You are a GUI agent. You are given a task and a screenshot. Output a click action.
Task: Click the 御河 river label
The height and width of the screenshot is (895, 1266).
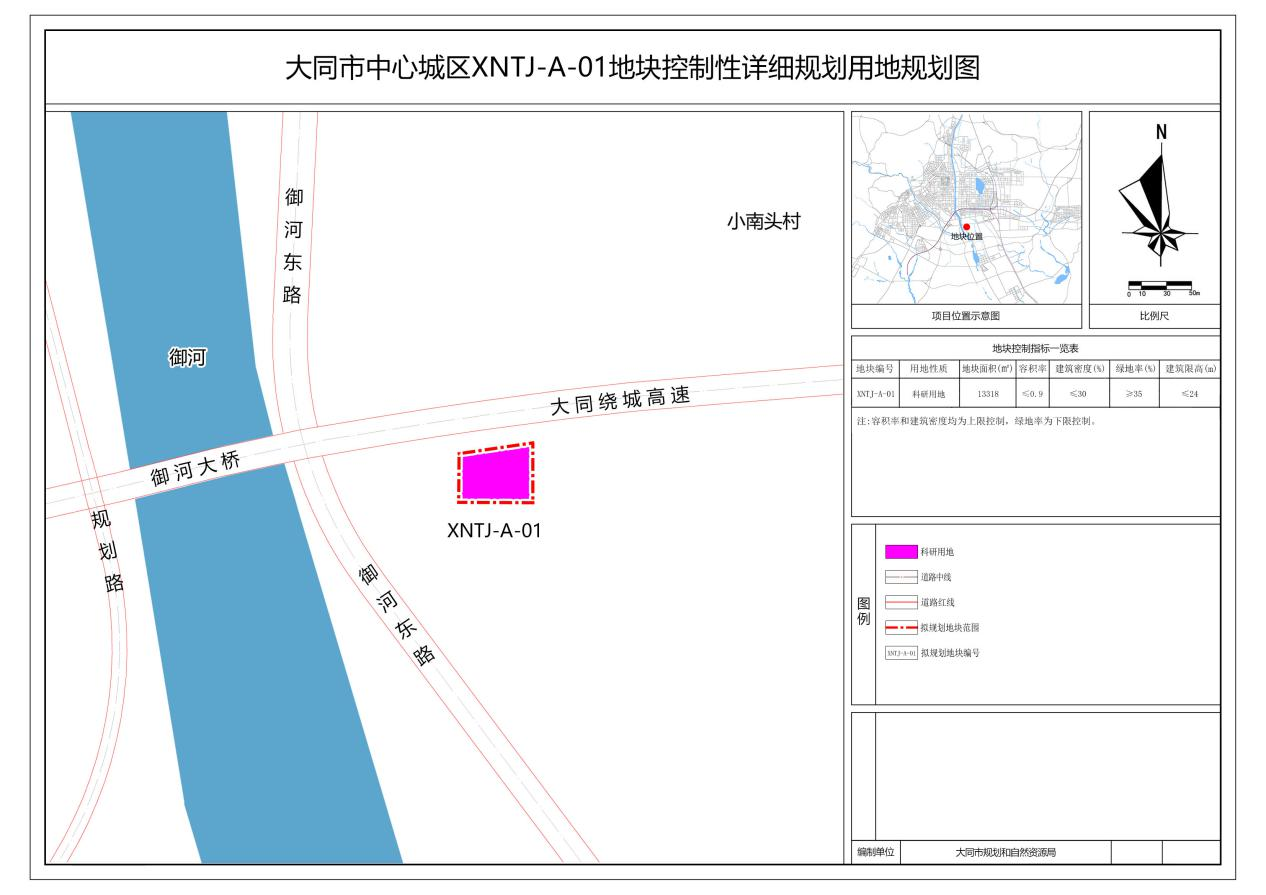(187, 358)
